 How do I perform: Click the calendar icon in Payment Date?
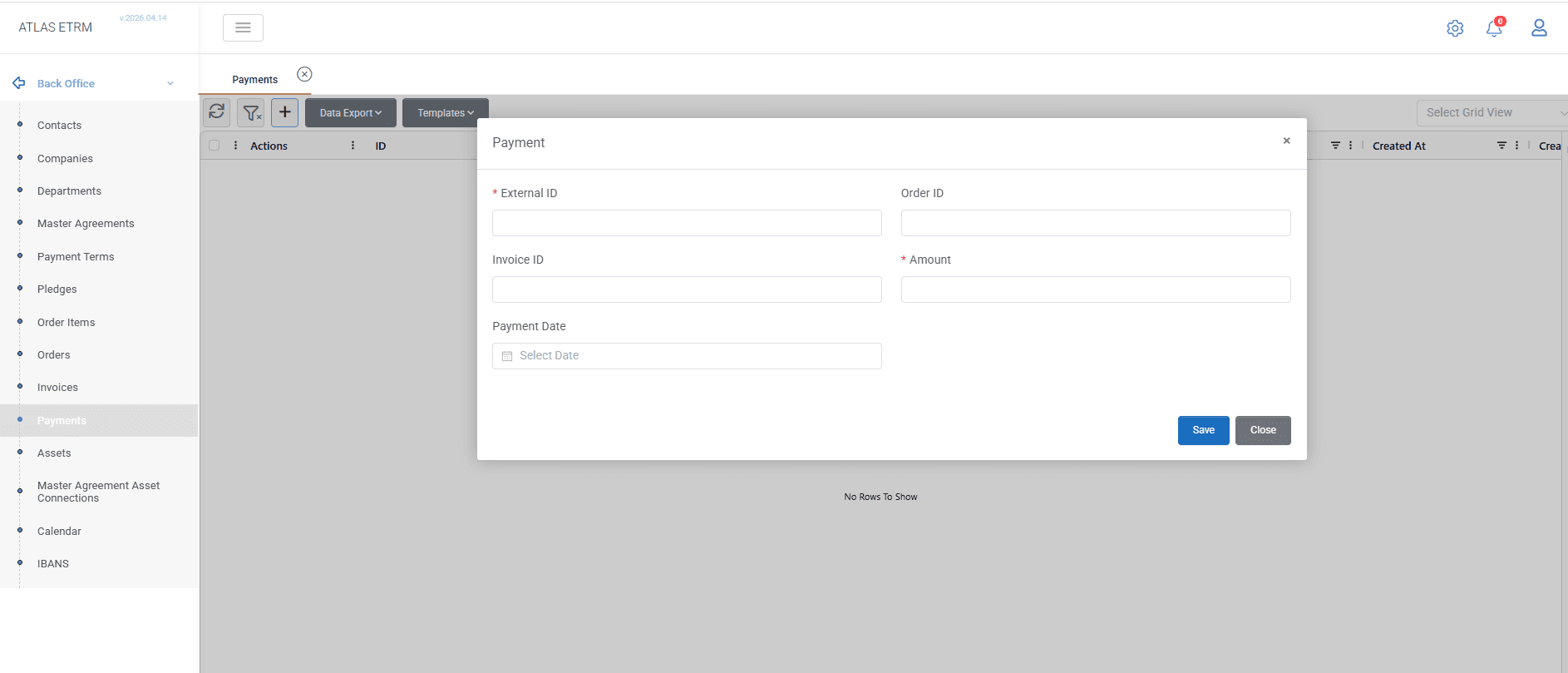click(x=507, y=356)
